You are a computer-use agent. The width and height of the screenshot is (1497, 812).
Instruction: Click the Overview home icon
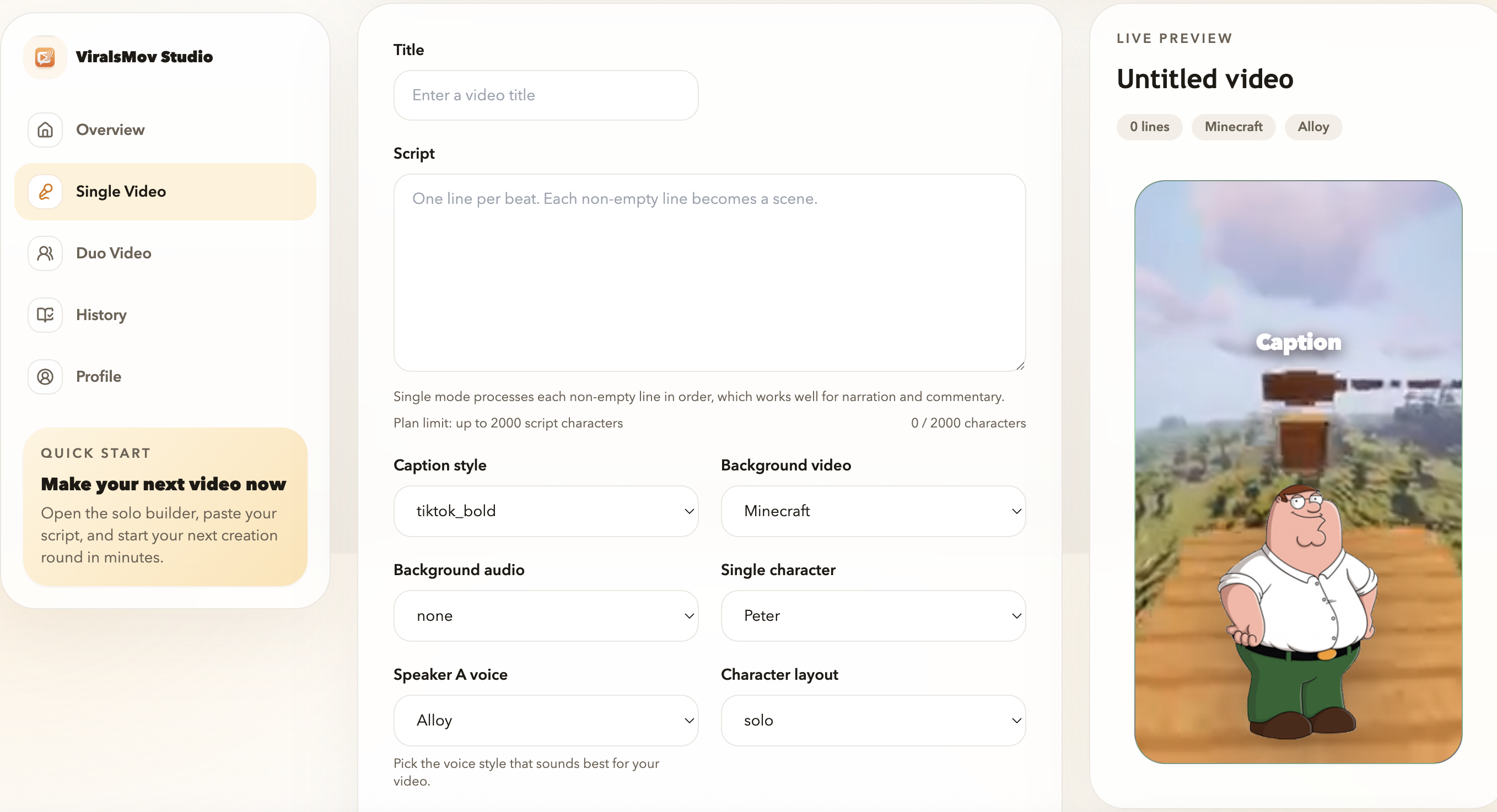click(x=45, y=129)
